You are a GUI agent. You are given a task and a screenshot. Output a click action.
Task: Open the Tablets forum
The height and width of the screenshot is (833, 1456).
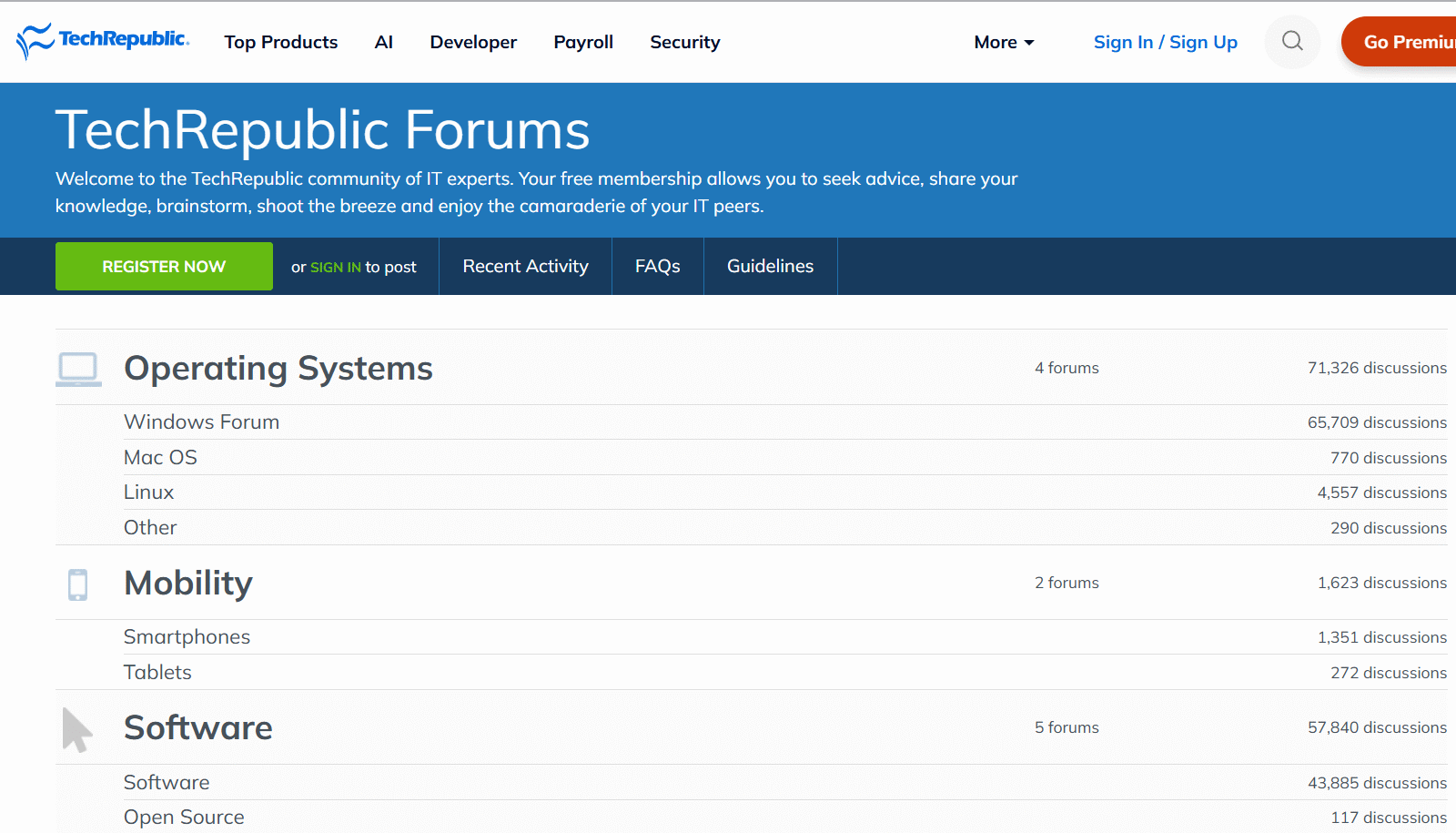[157, 672]
